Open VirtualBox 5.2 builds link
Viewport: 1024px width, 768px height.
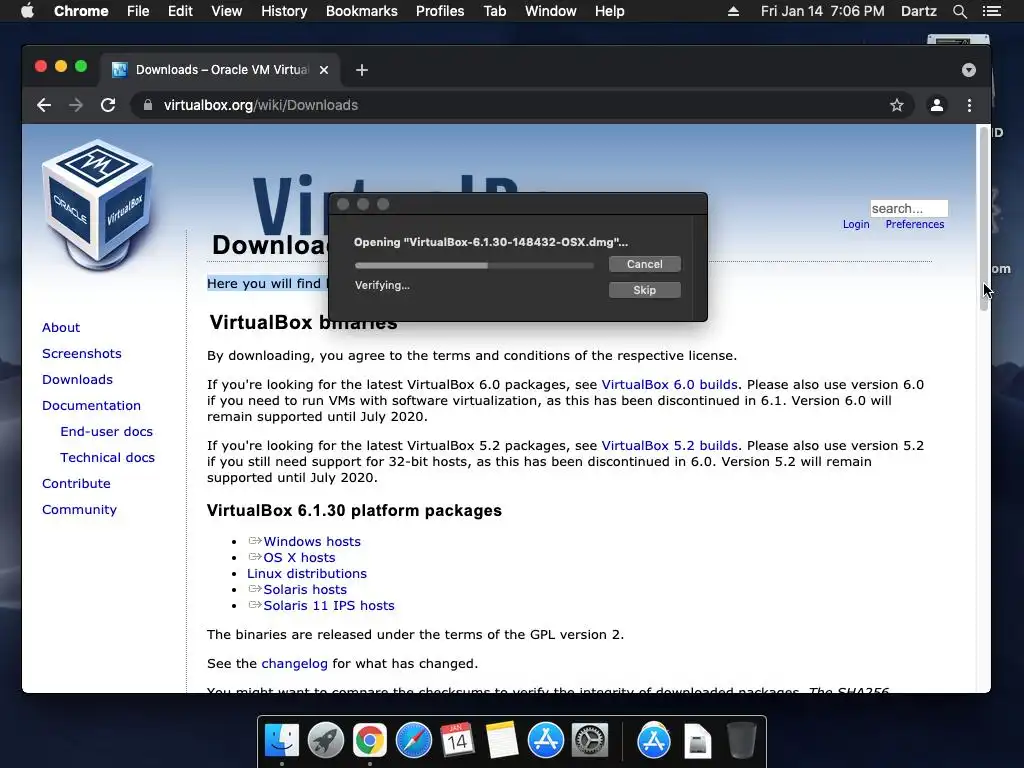[669, 445]
